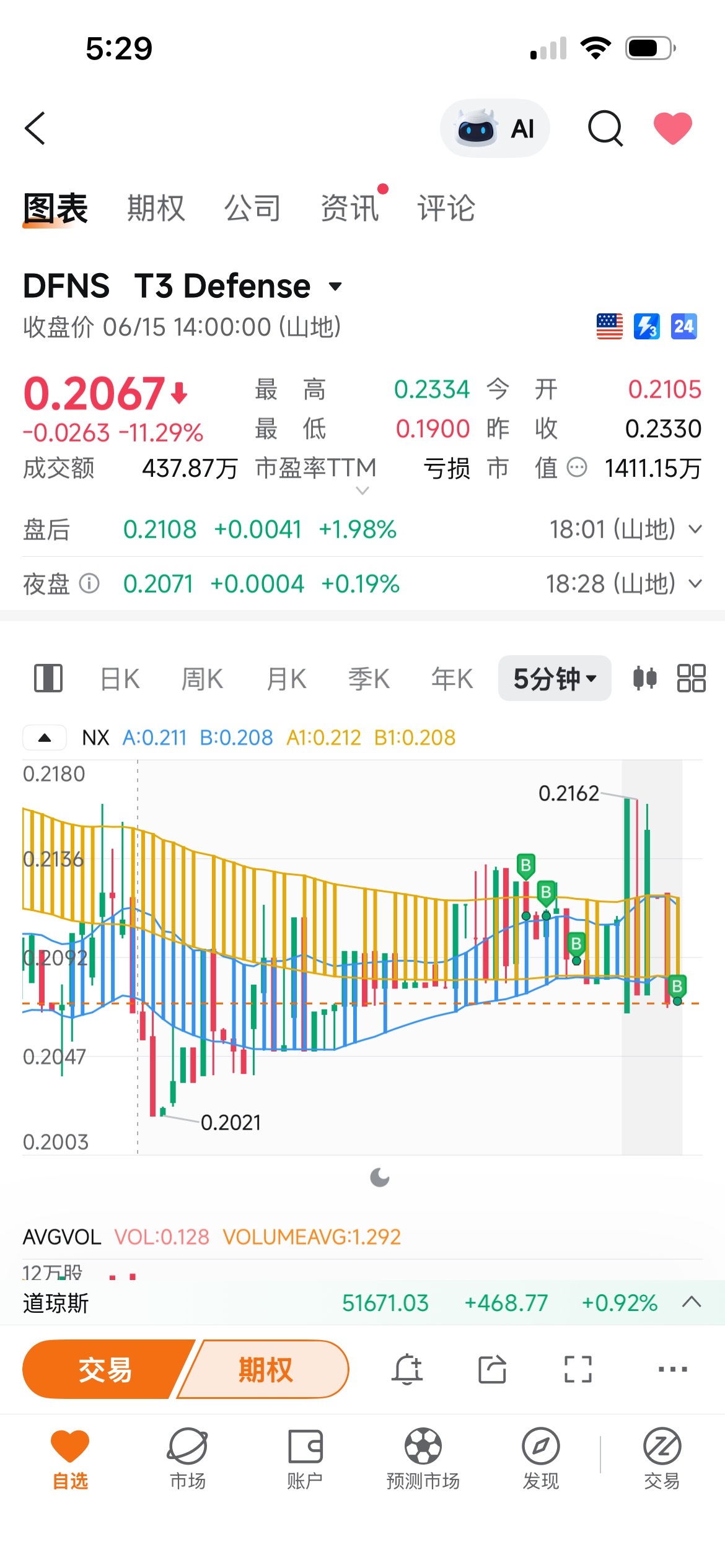Open the 评论 tab
725x1568 pixels.
(446, 209)
